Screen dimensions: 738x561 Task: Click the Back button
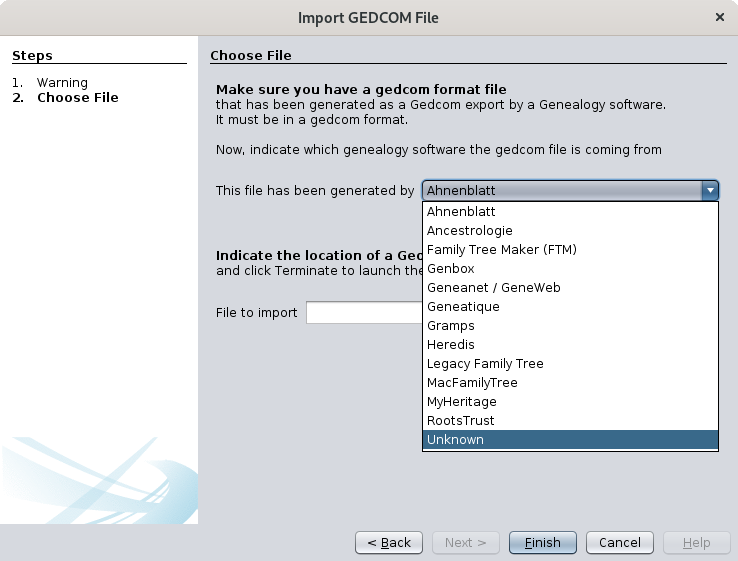pos(389,543)
